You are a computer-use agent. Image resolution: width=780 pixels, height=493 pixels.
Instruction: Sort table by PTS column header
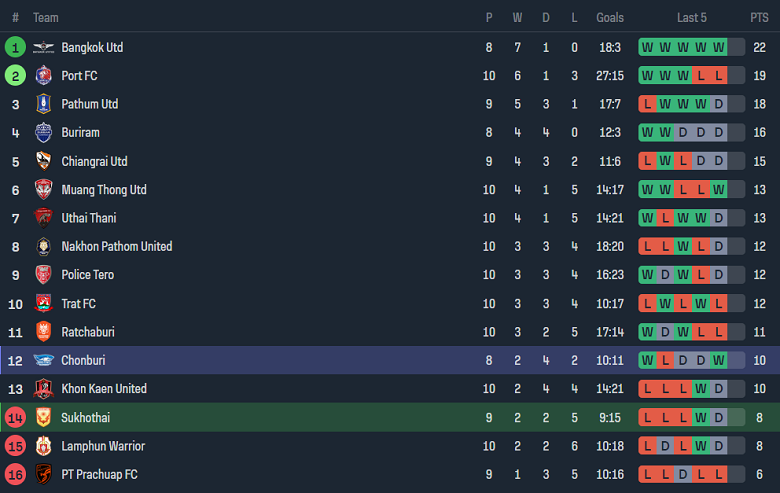click(x=759, y=18)
